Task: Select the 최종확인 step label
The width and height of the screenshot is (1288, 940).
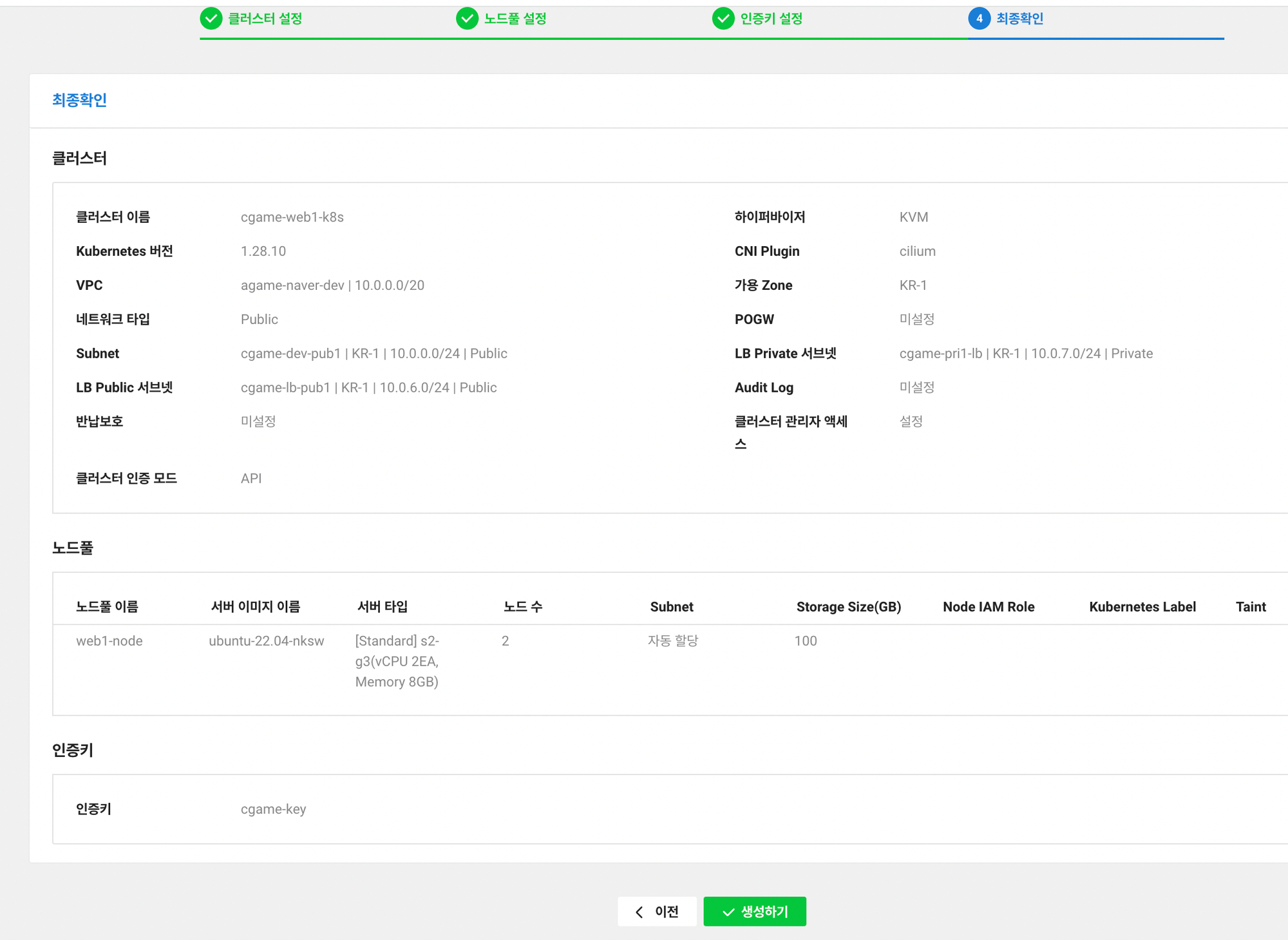Action: (1019, 19)
